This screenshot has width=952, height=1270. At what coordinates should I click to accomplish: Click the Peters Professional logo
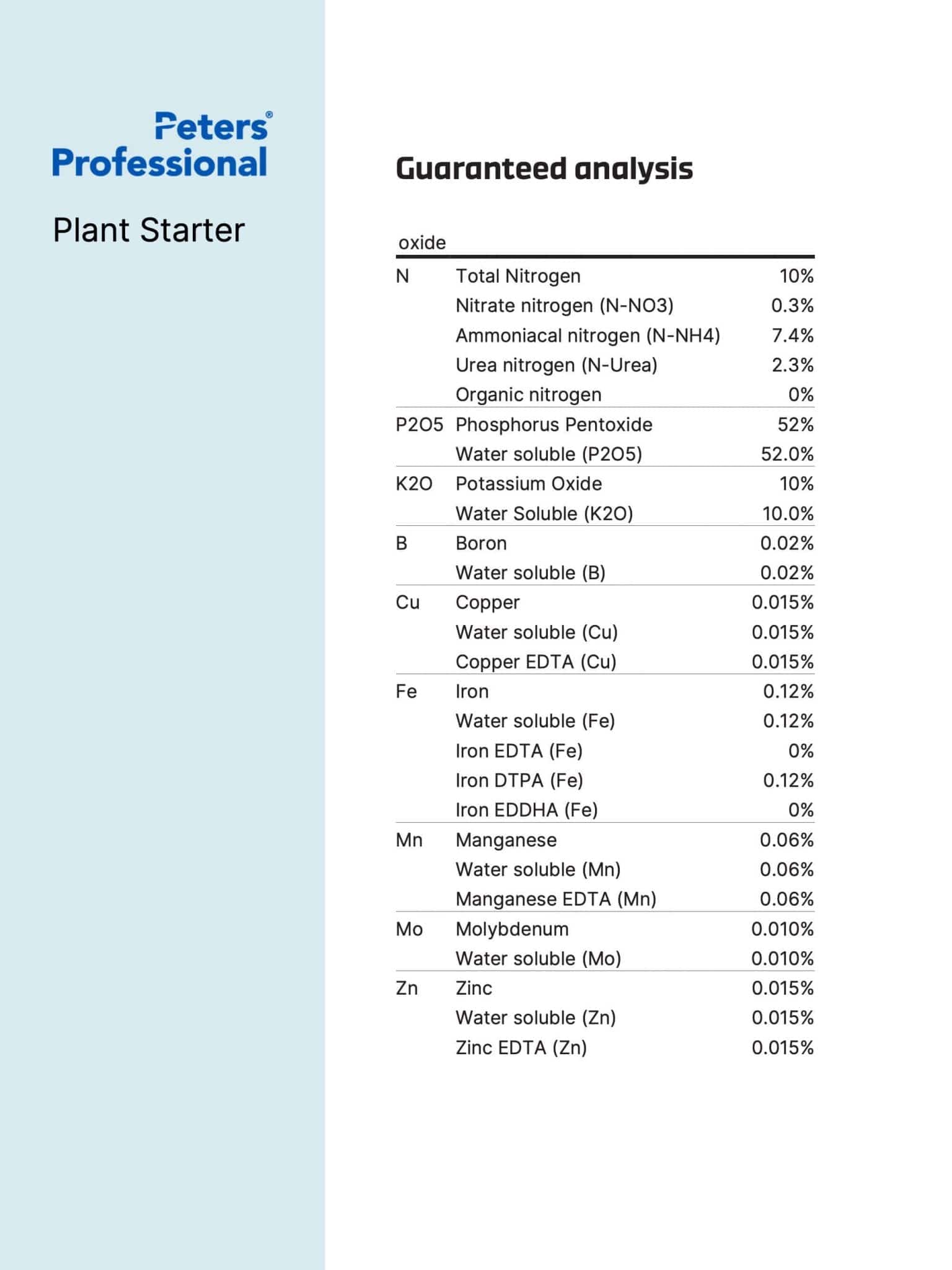pyautogui.click(x=162, y=144)
